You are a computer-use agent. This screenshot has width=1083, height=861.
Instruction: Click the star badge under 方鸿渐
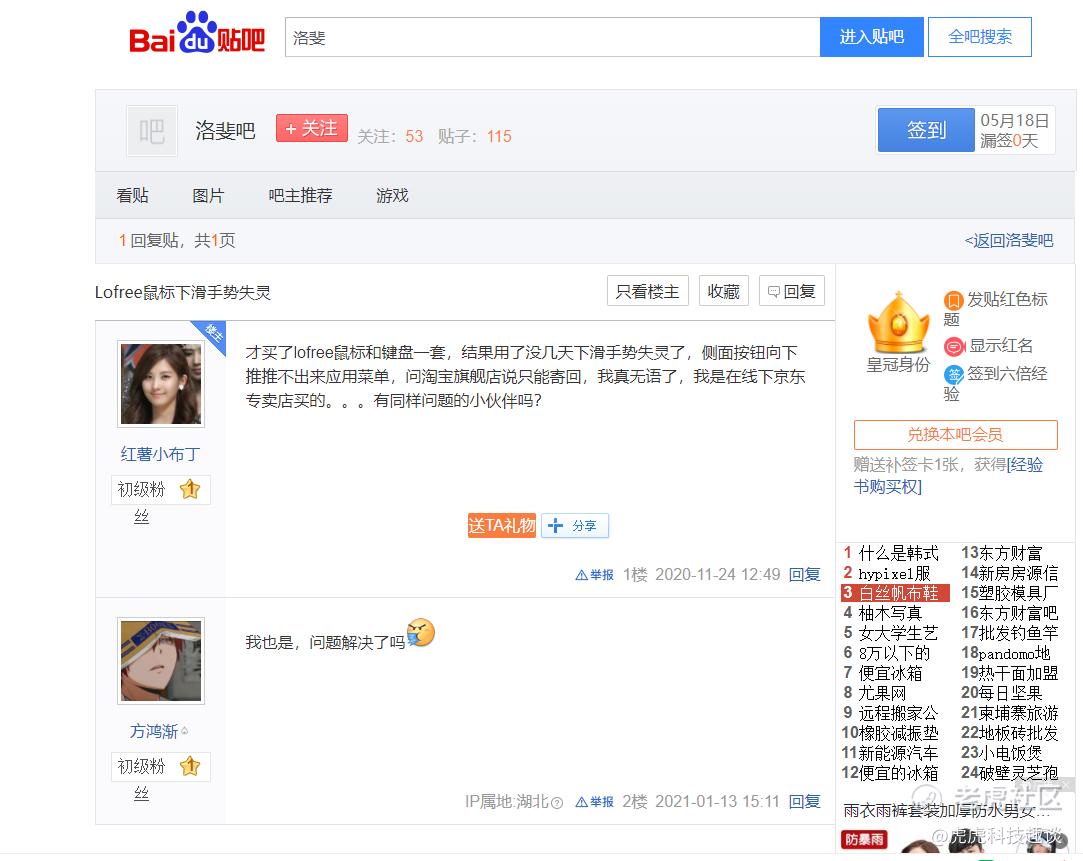190,766
